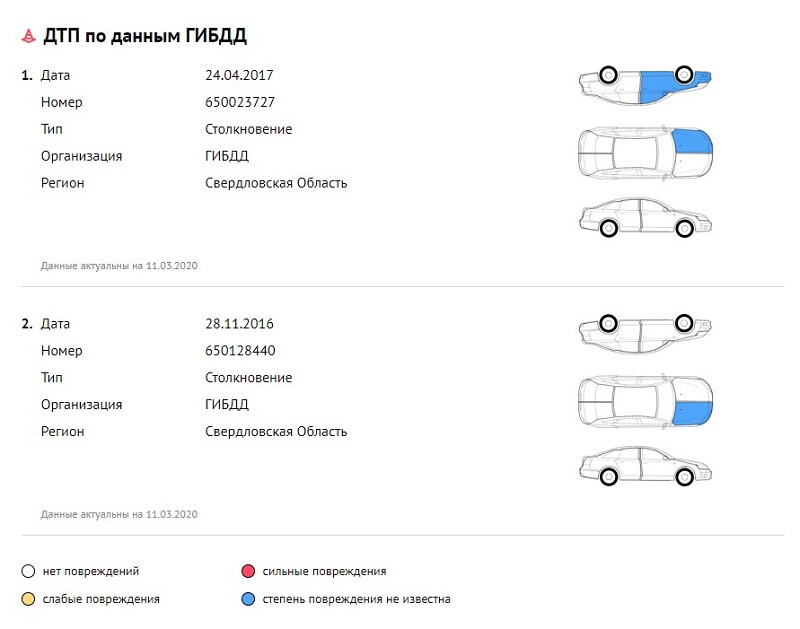The image size is (800, 629).
Task: Click the date 24.04.2017
Action: (x=239, y=75)
